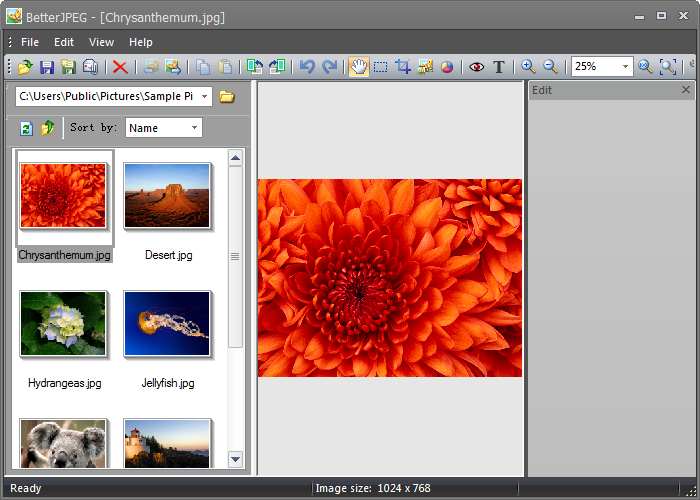Click the color adjustment pie icon

pyautogui.click(x=447, y=67)
